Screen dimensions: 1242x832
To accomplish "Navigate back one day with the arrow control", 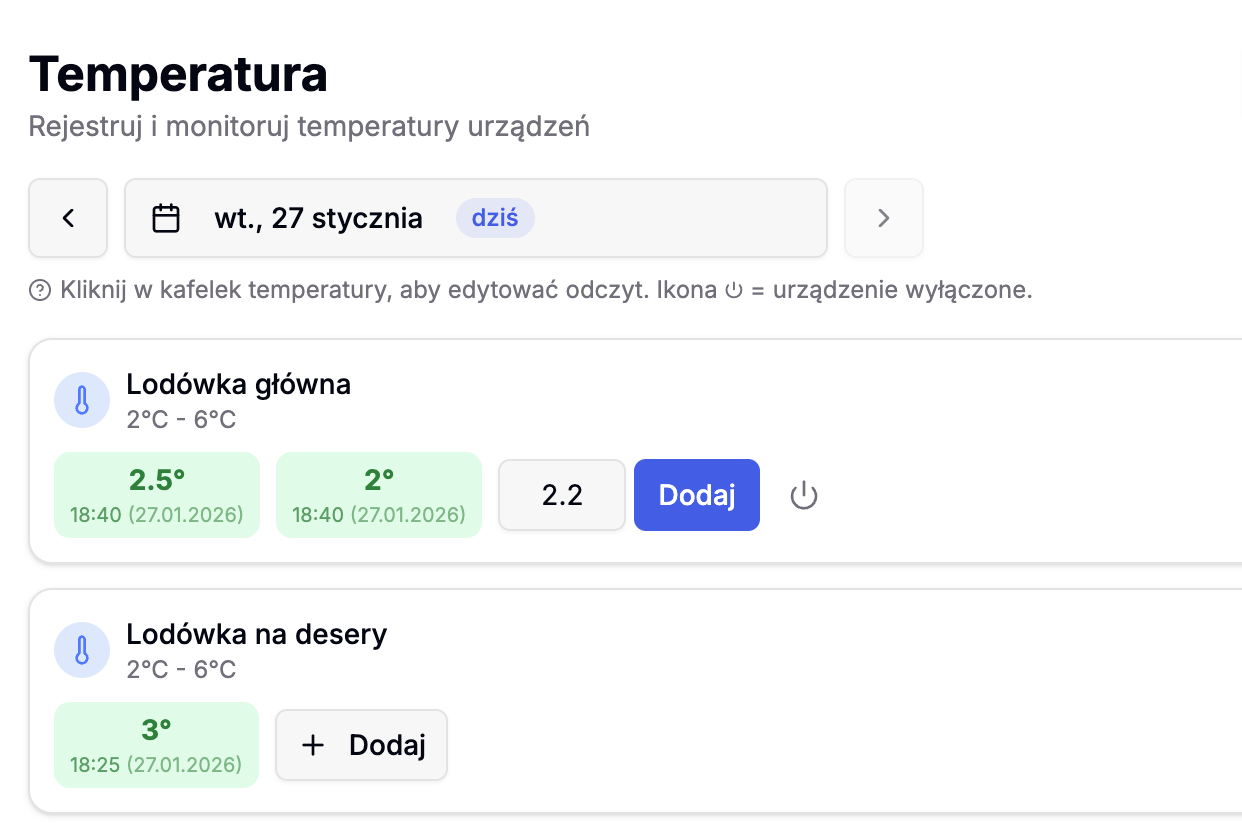I will [68, 217].
